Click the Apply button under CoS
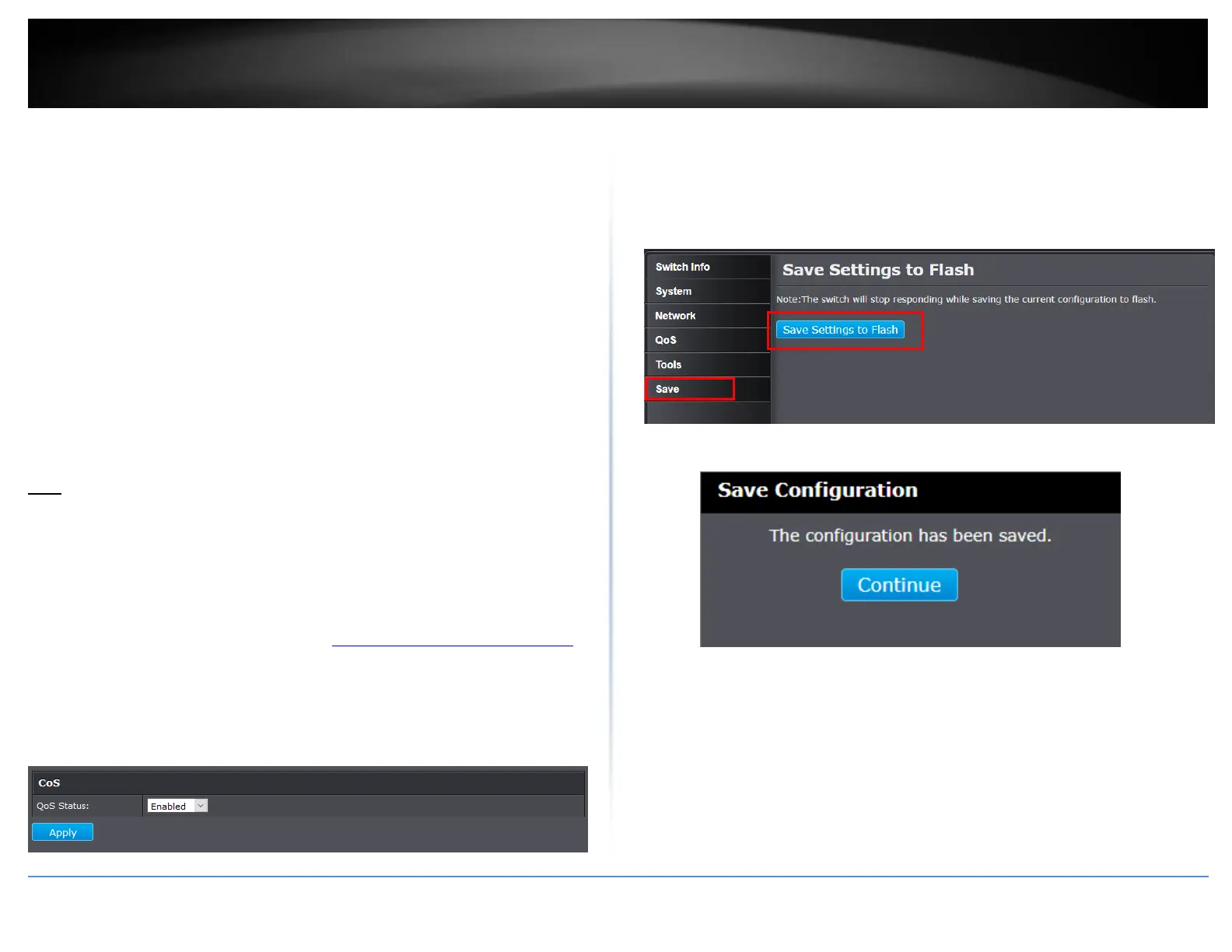The width and height of the screenshot is (1232, 952). tap(62, 832)
